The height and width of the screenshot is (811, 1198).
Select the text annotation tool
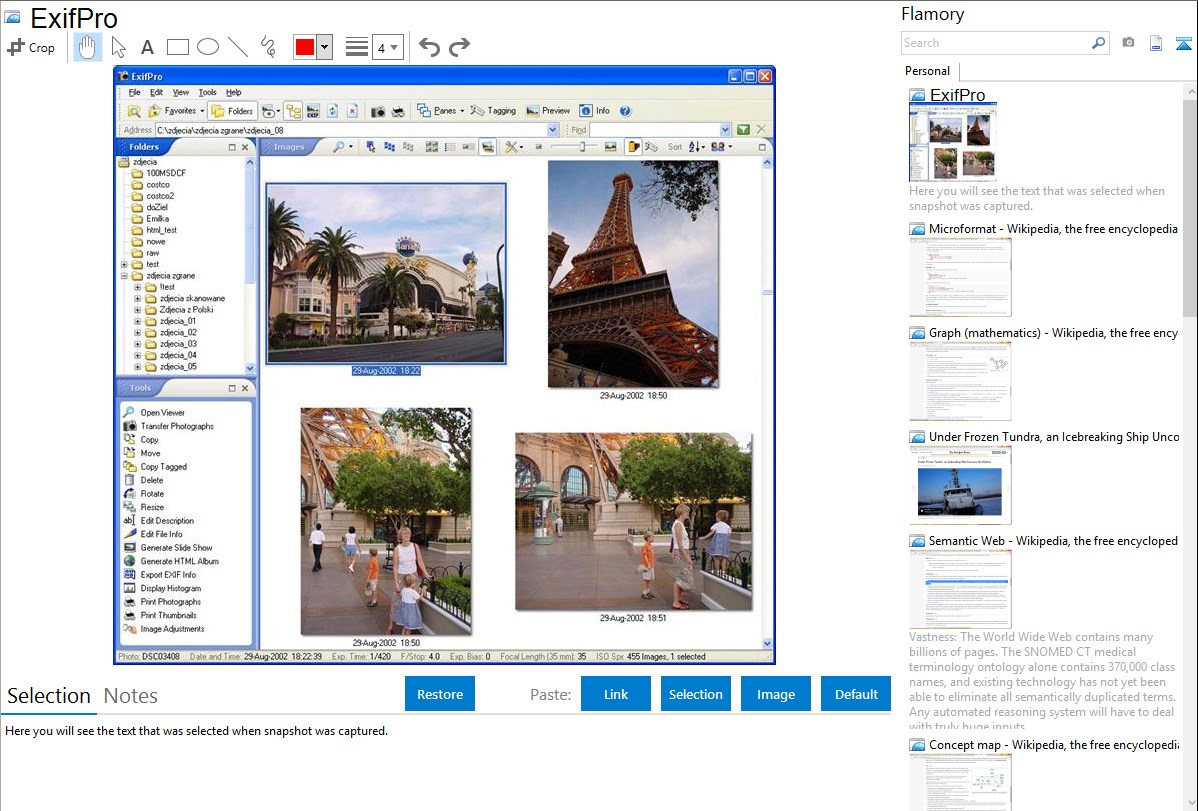point(147,47)
